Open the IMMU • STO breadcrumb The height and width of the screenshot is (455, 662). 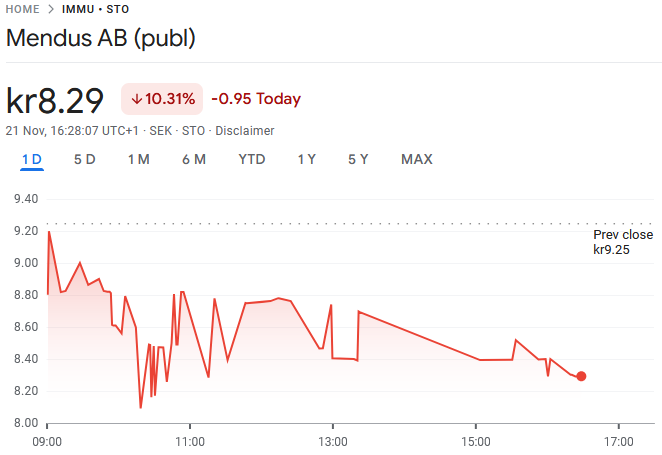95,9
